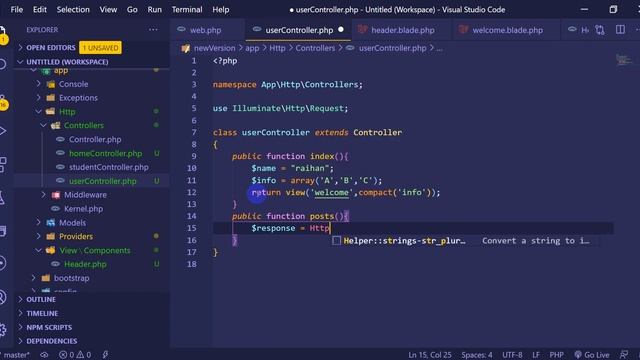The width and height of the screenshot is (640, 360).
Task: Click userController.php in the breadcrumb
Action: (392, 48)
